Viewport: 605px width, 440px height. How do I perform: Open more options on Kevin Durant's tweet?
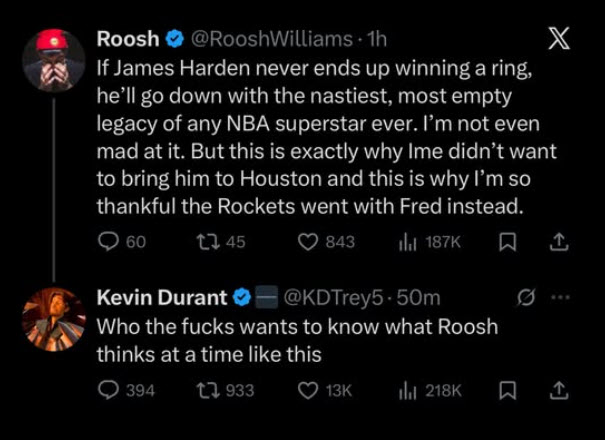pos(561,298)
